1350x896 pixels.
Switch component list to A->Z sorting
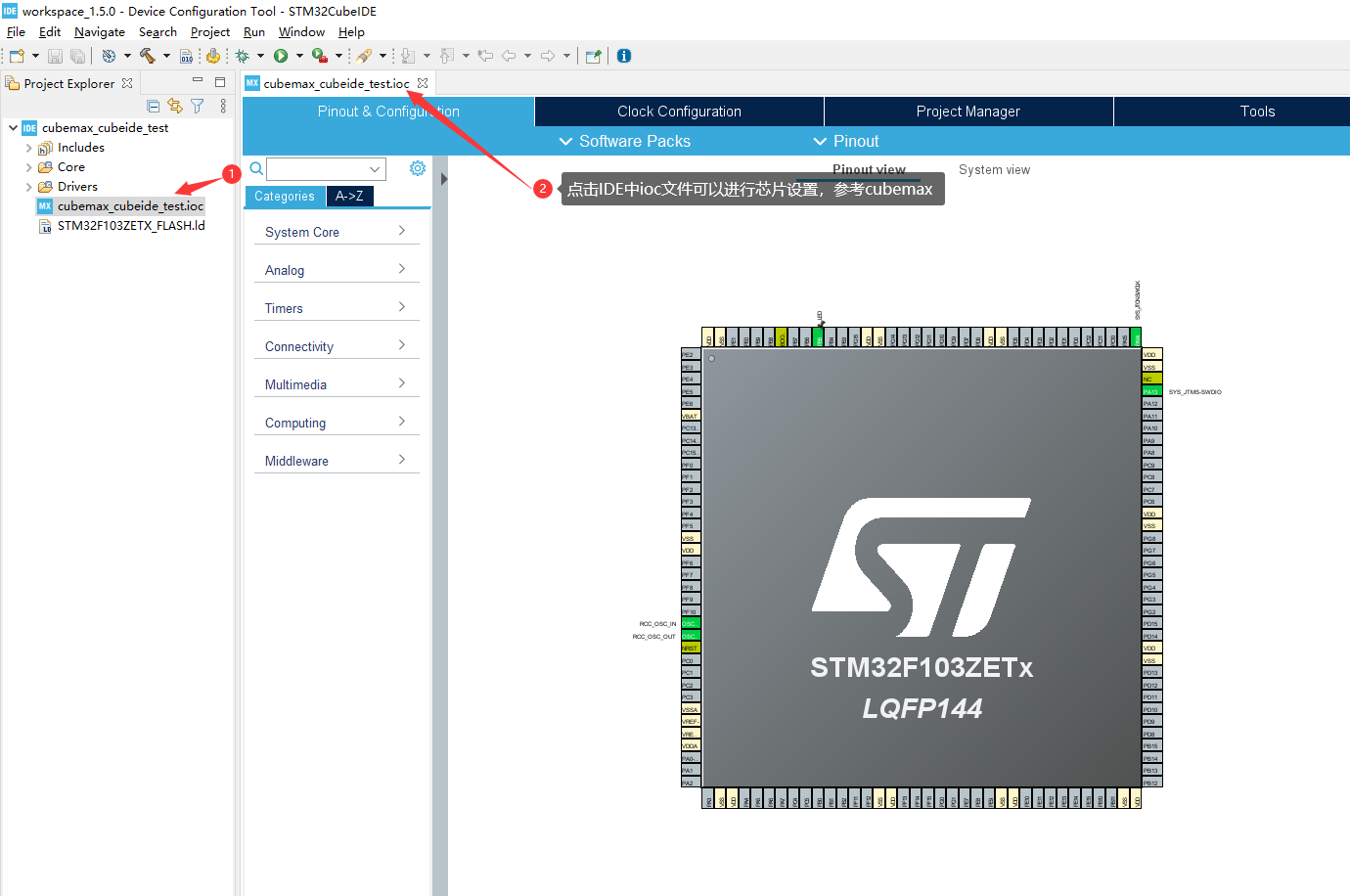click(x=349, y=196)
